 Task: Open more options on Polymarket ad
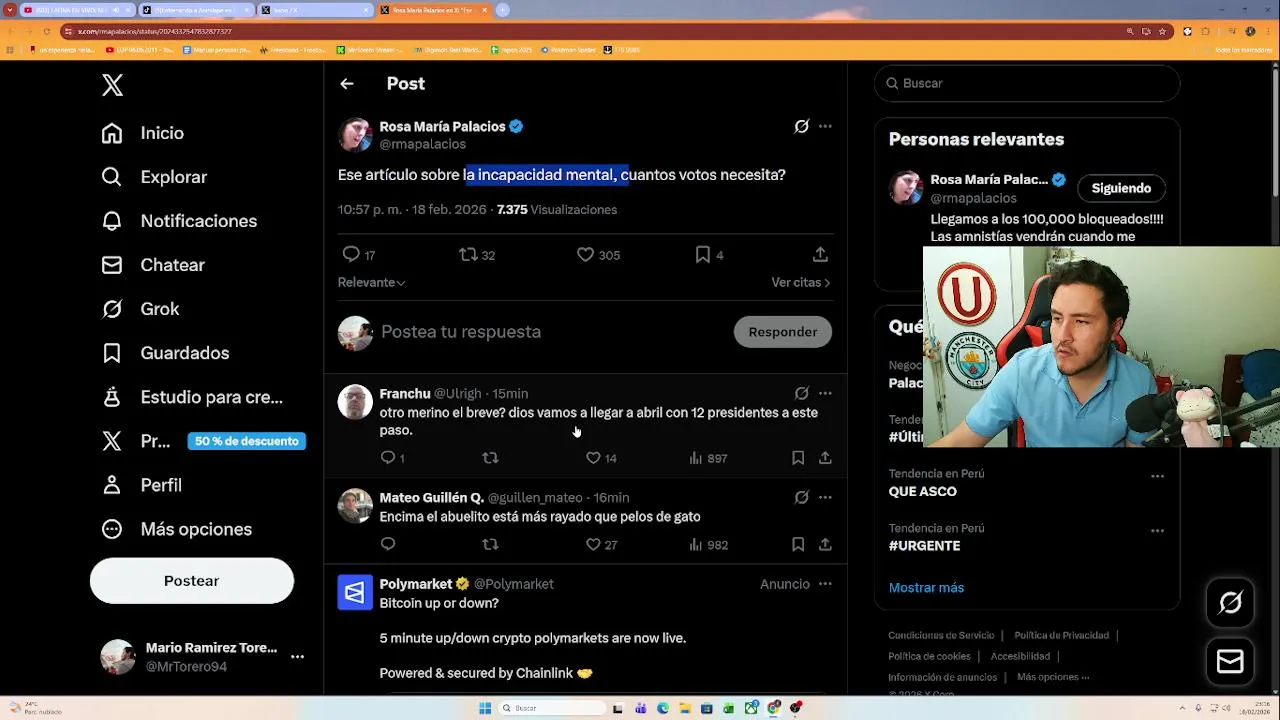click(x=825, y=584)
